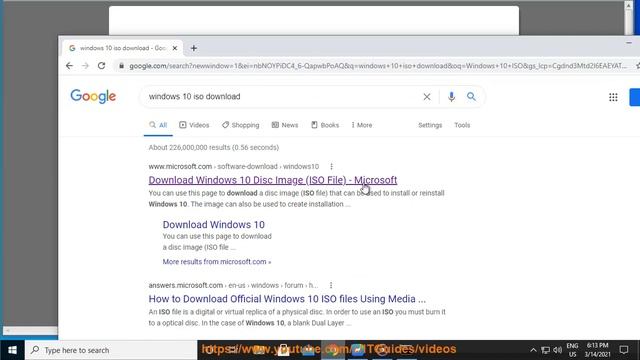Viewport: 640px width, 360px height.
Task: Go back using the browser back arrow
Action: [69, 66]
